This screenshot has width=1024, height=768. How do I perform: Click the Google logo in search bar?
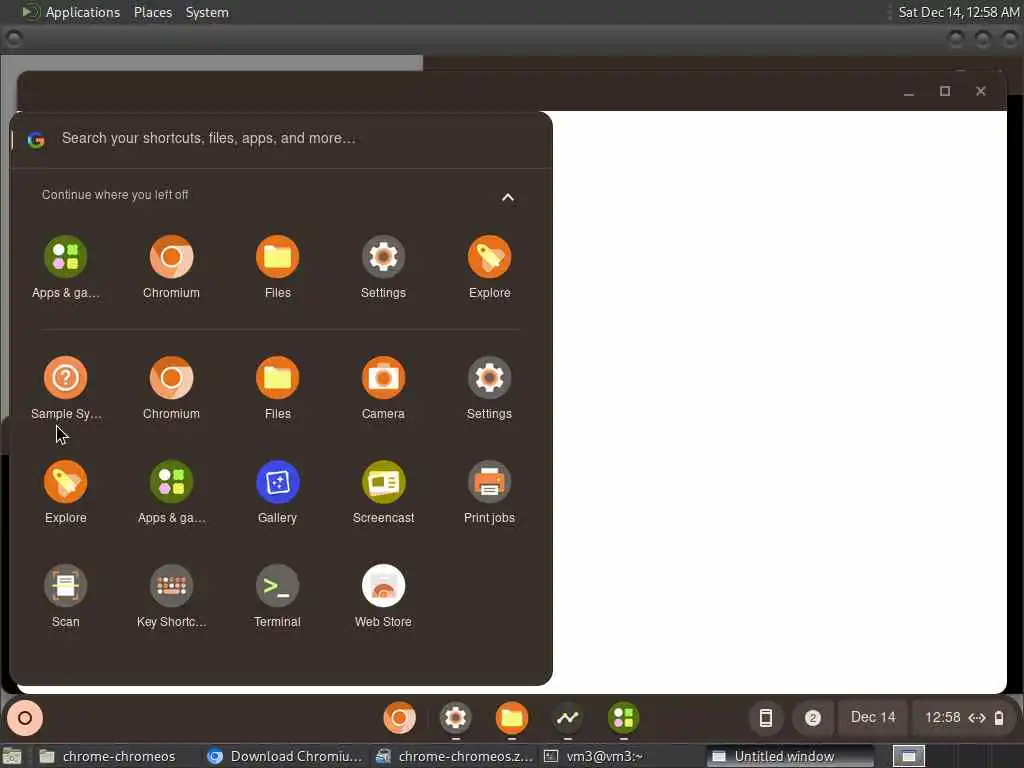pyautogui.click(x=36, y=139)
